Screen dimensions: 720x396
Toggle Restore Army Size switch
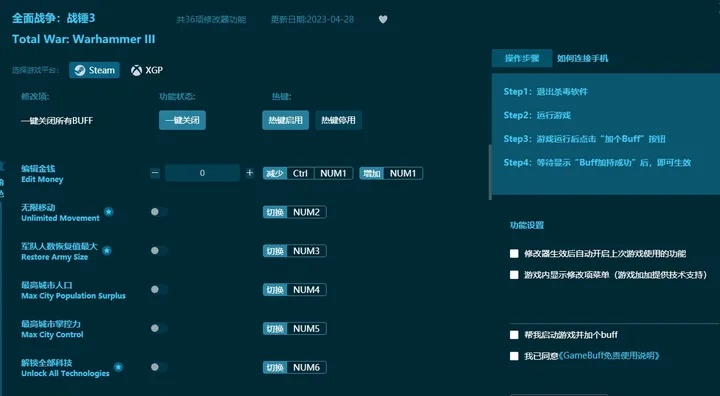[159, 250]
